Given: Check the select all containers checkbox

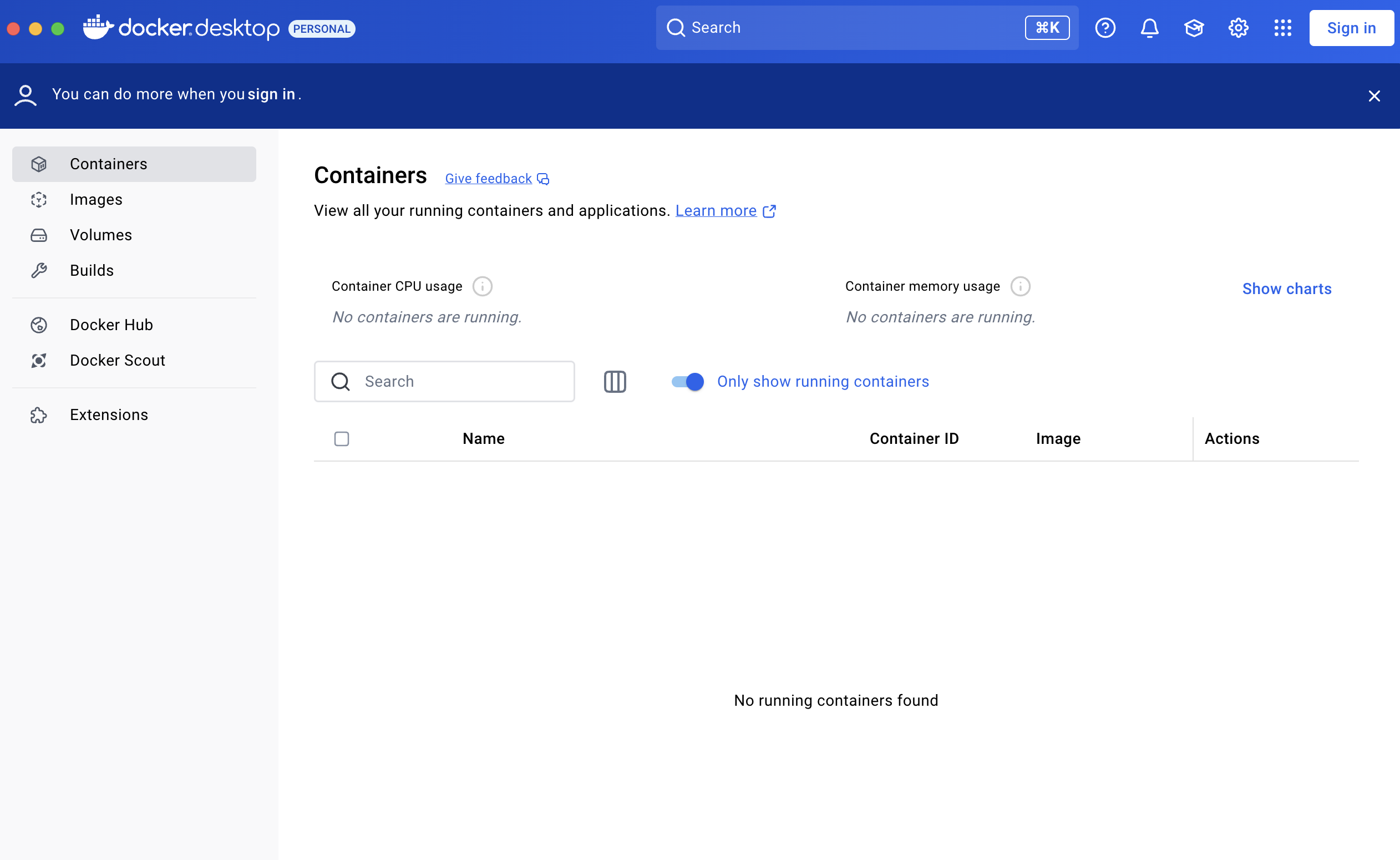Looking at the screenshot, I should (x=341, y=438).
